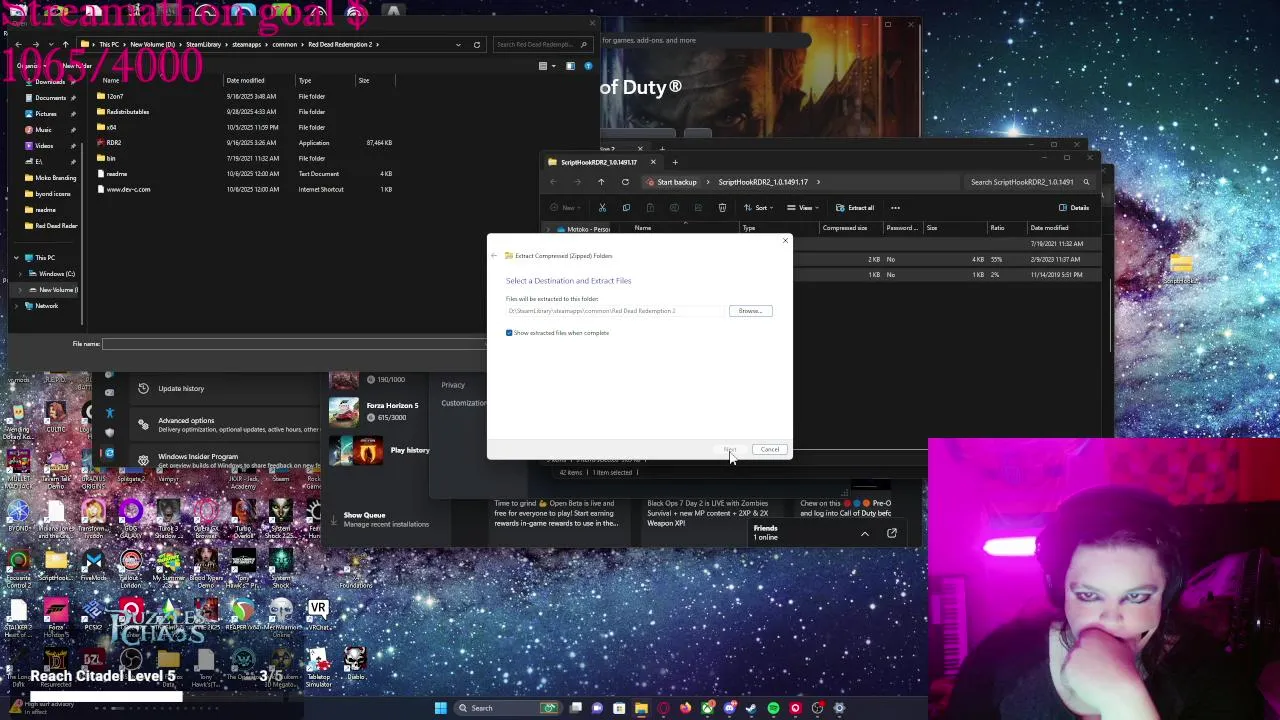The image size is (1280, 720).
Task: Open Moko Branding quick access folder
Action: 55,178
